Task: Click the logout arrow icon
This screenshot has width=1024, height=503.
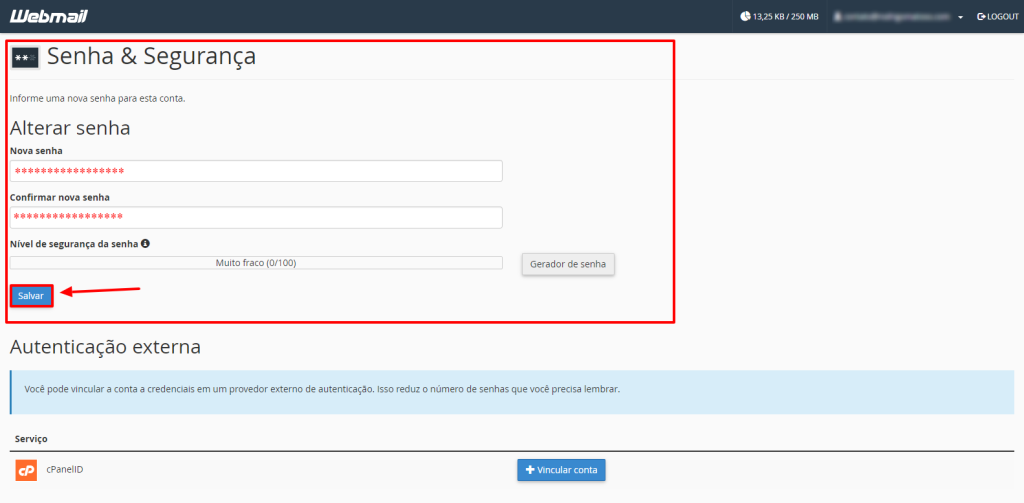Action: pos(981,16)
